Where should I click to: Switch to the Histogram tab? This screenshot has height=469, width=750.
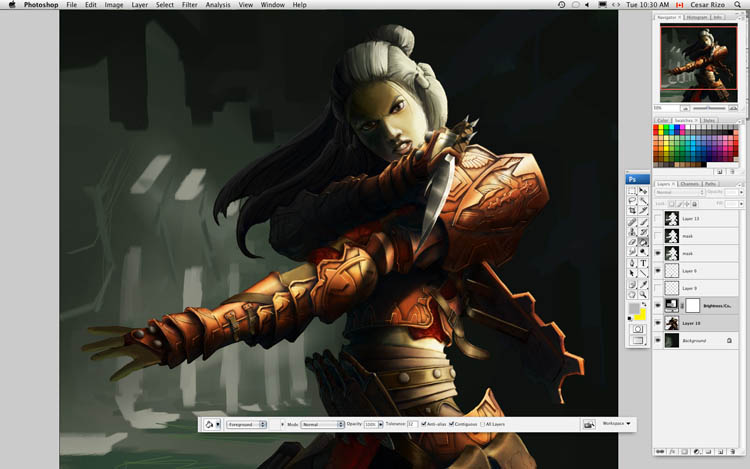click(697, 17)
